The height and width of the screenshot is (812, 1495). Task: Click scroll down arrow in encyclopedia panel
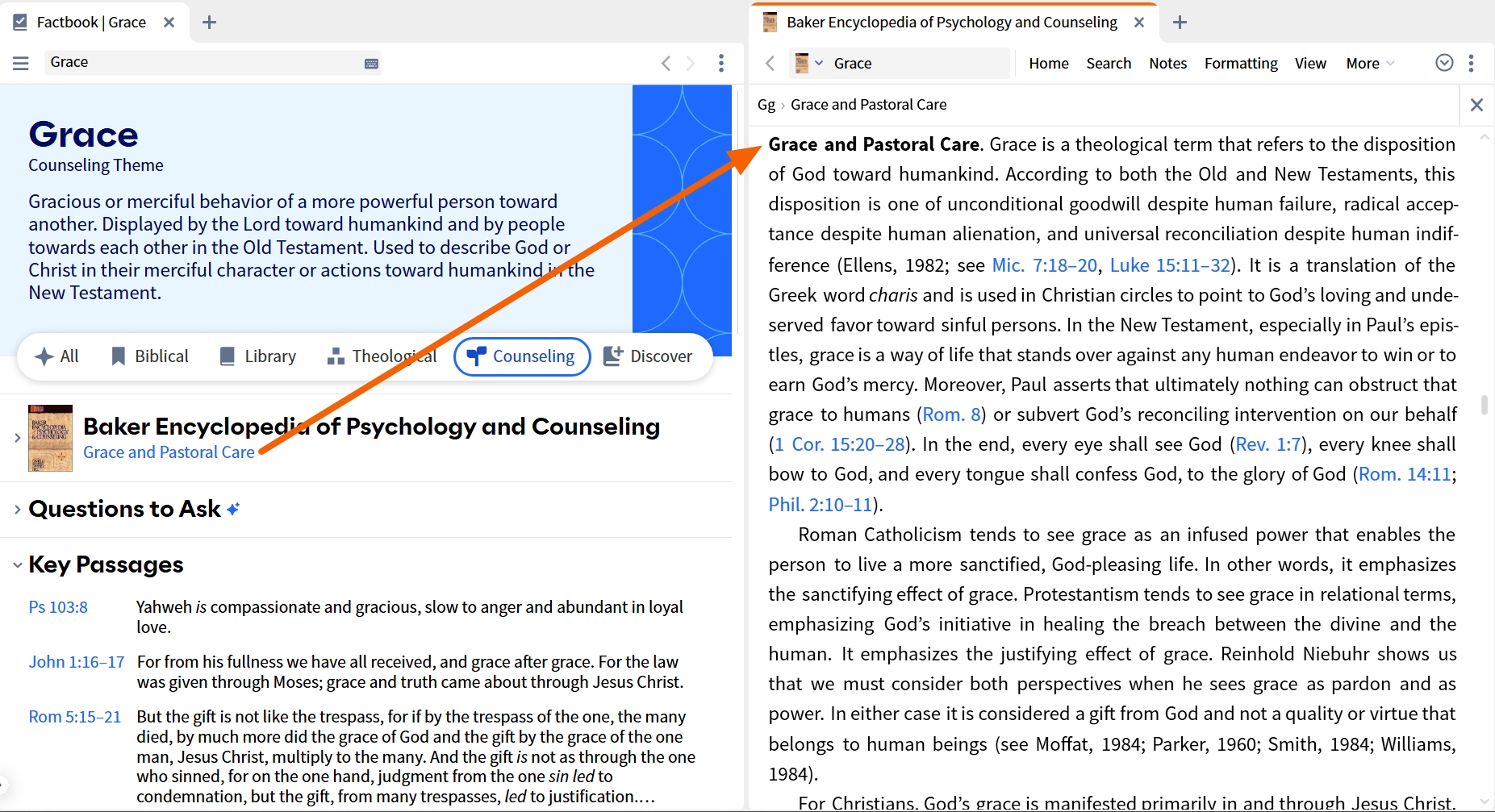point(1485,802)
